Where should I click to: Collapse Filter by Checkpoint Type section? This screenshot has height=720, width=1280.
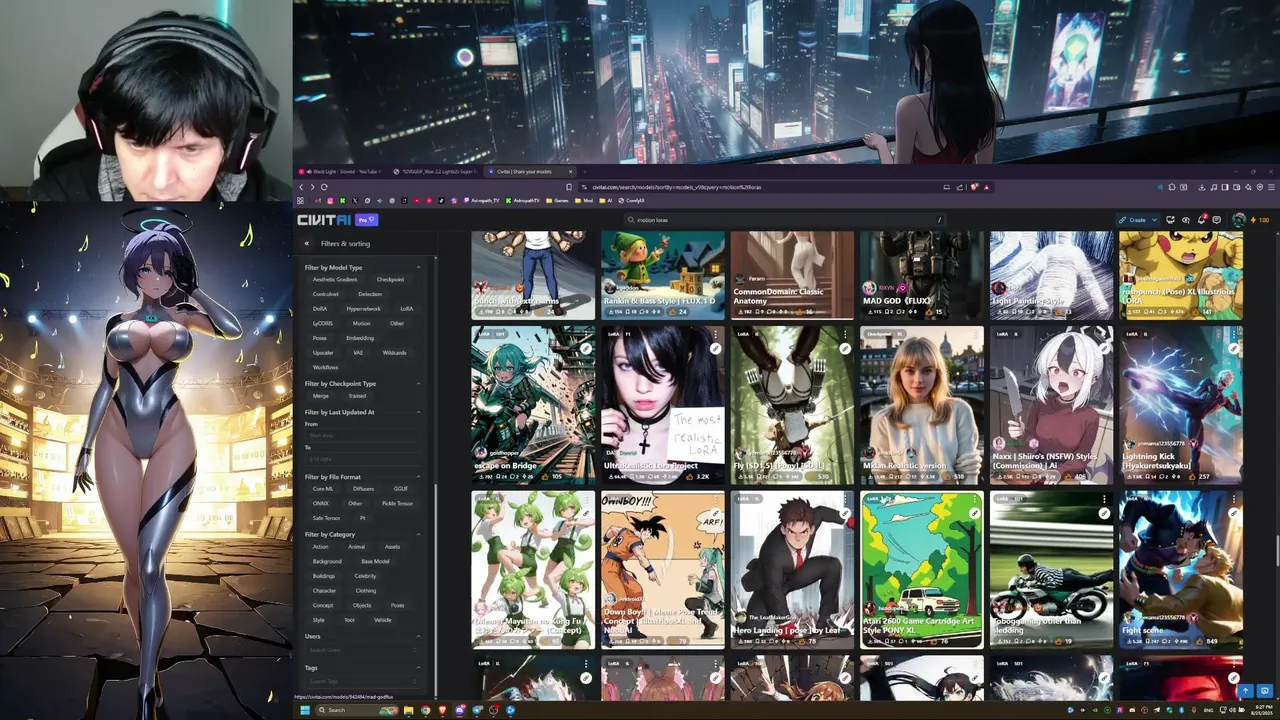(x=418, y=384)
